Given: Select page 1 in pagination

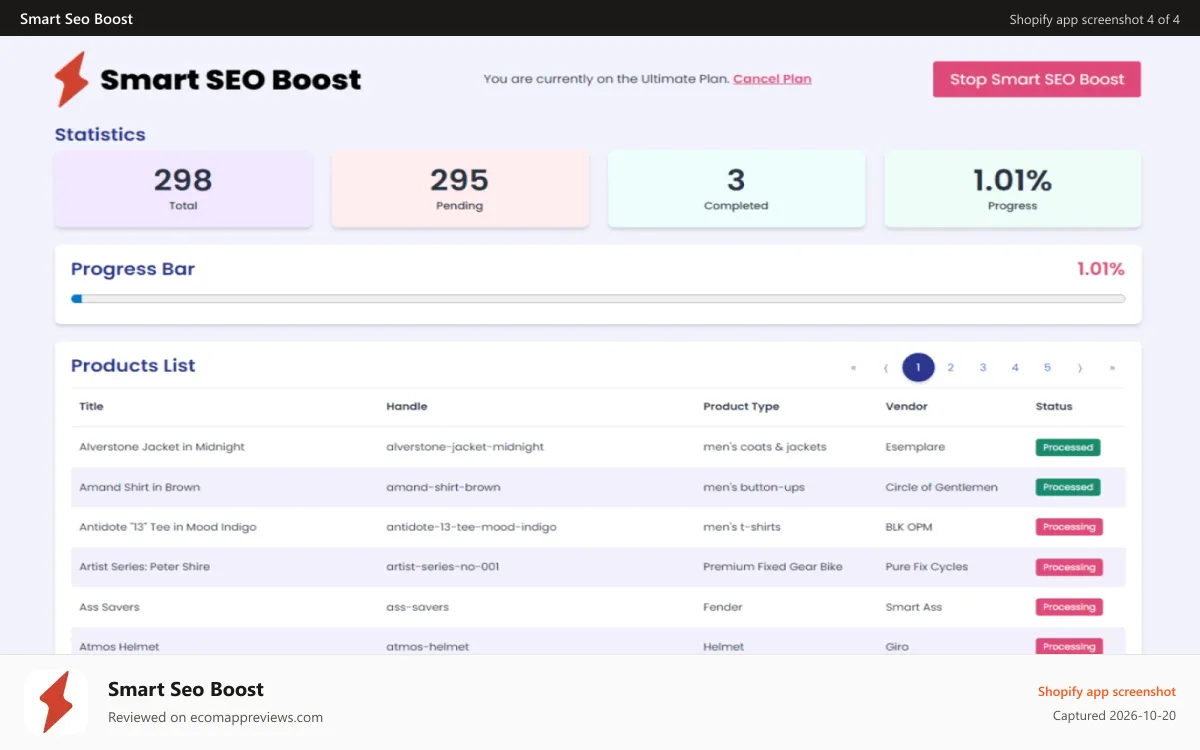Looking at the screenshot, I should 918,367.
